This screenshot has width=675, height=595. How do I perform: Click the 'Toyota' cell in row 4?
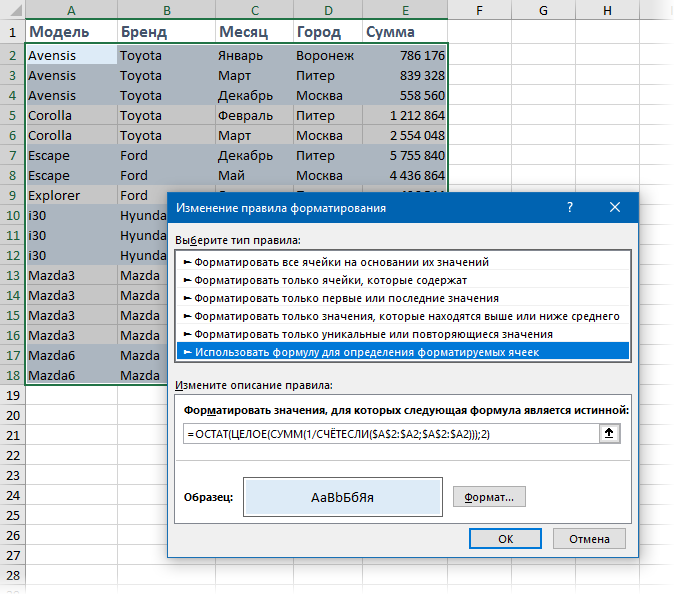[x=167, y=95]
